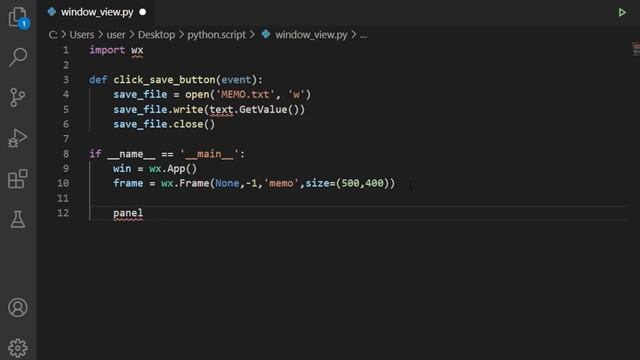
Task: Click 'GetValue' method on line 5
Action: pyautogui.click(x=263, y=109)
